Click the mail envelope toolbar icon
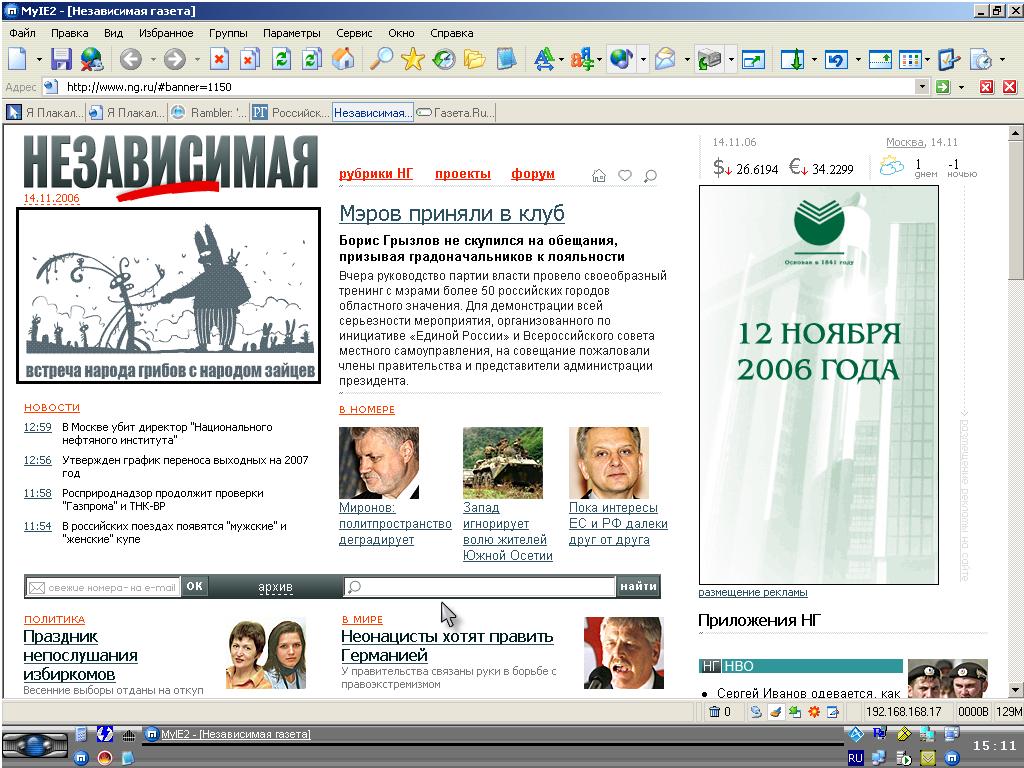The image size is (1024, 768). [x=665, y=59]
